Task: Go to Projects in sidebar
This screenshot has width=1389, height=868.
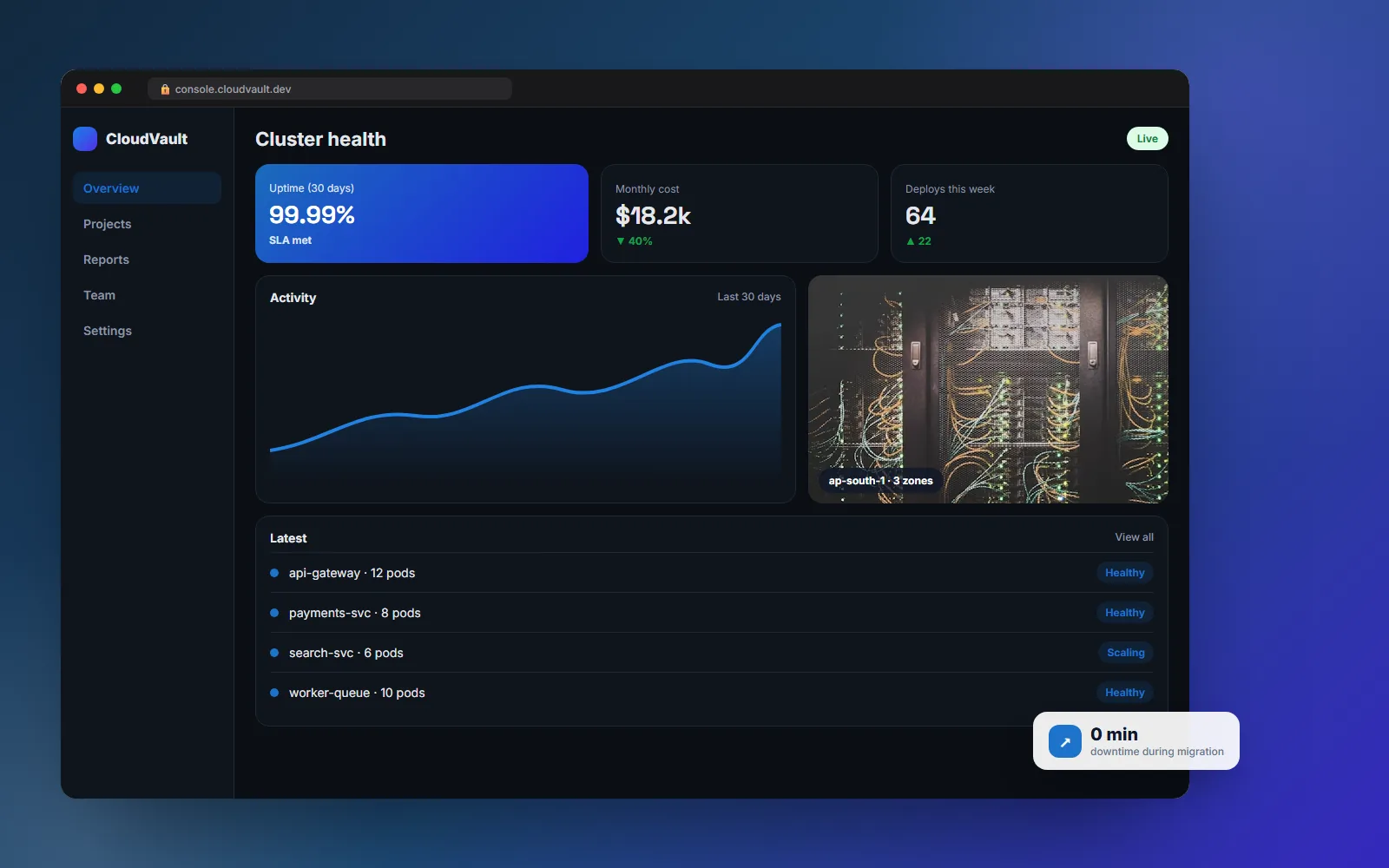Action: tap(147, 224)
